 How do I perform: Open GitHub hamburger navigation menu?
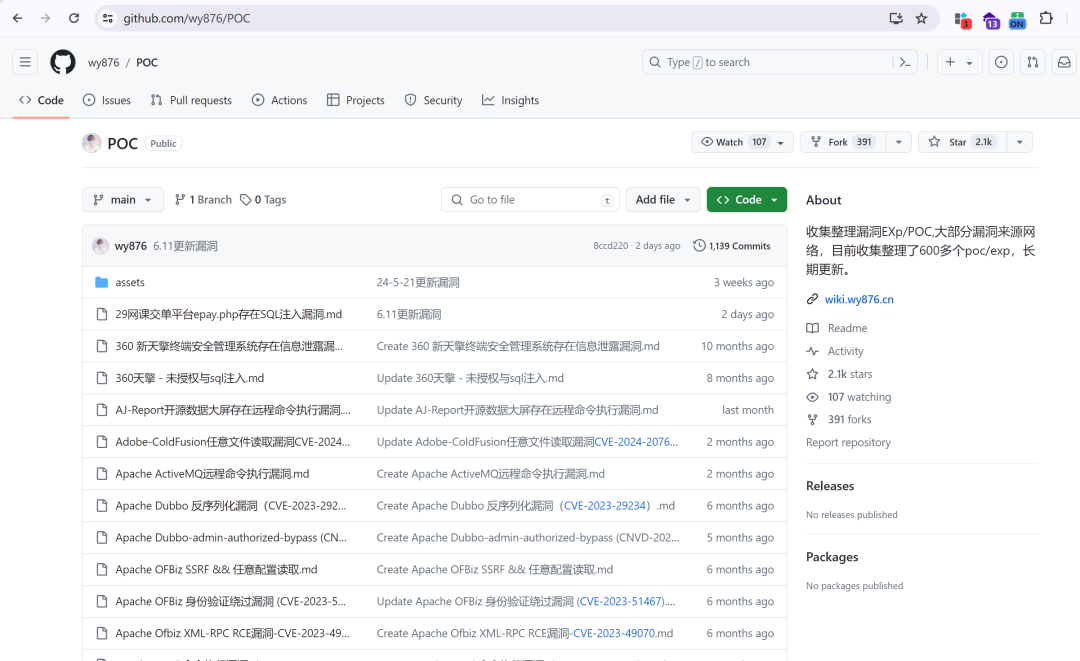pyautogui.click(x=25, y=62)
